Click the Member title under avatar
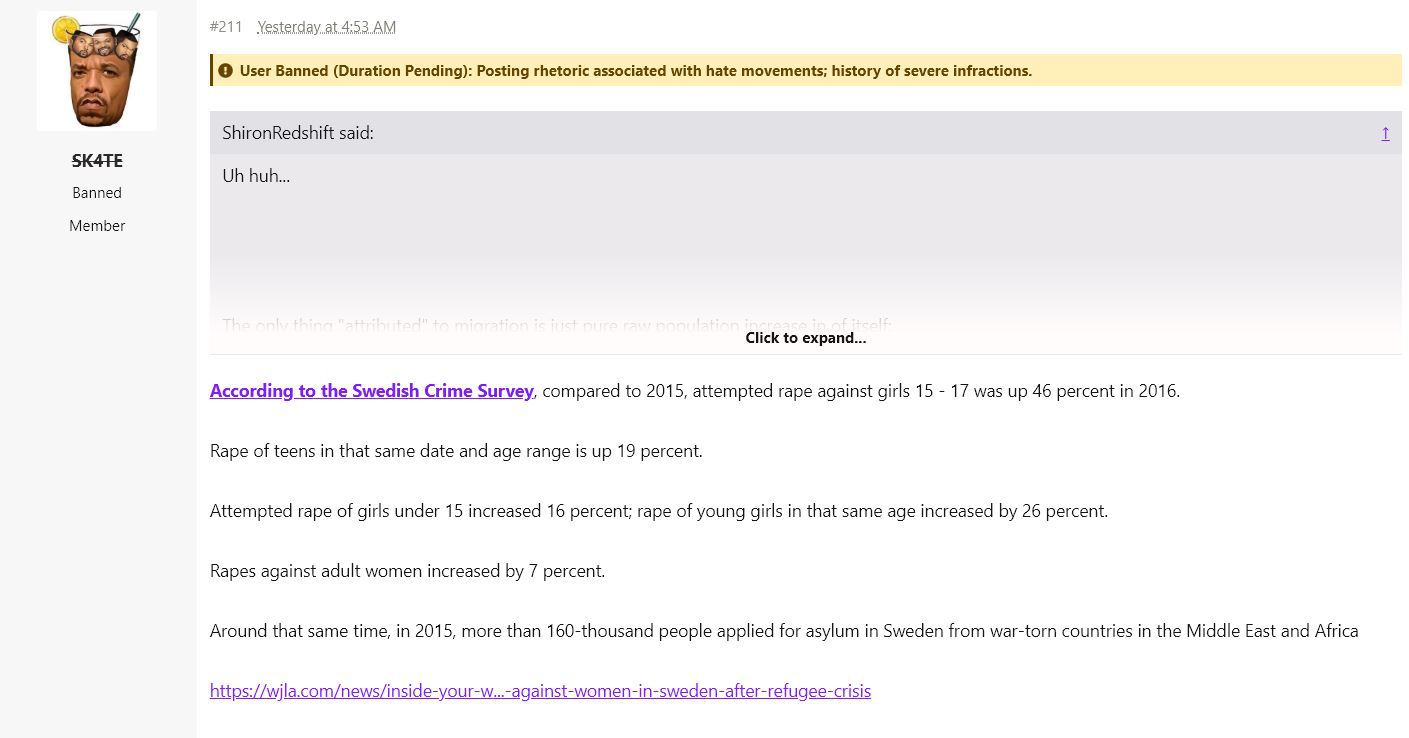The width and height of the screenshot is (1409, 738). (97, 226)
